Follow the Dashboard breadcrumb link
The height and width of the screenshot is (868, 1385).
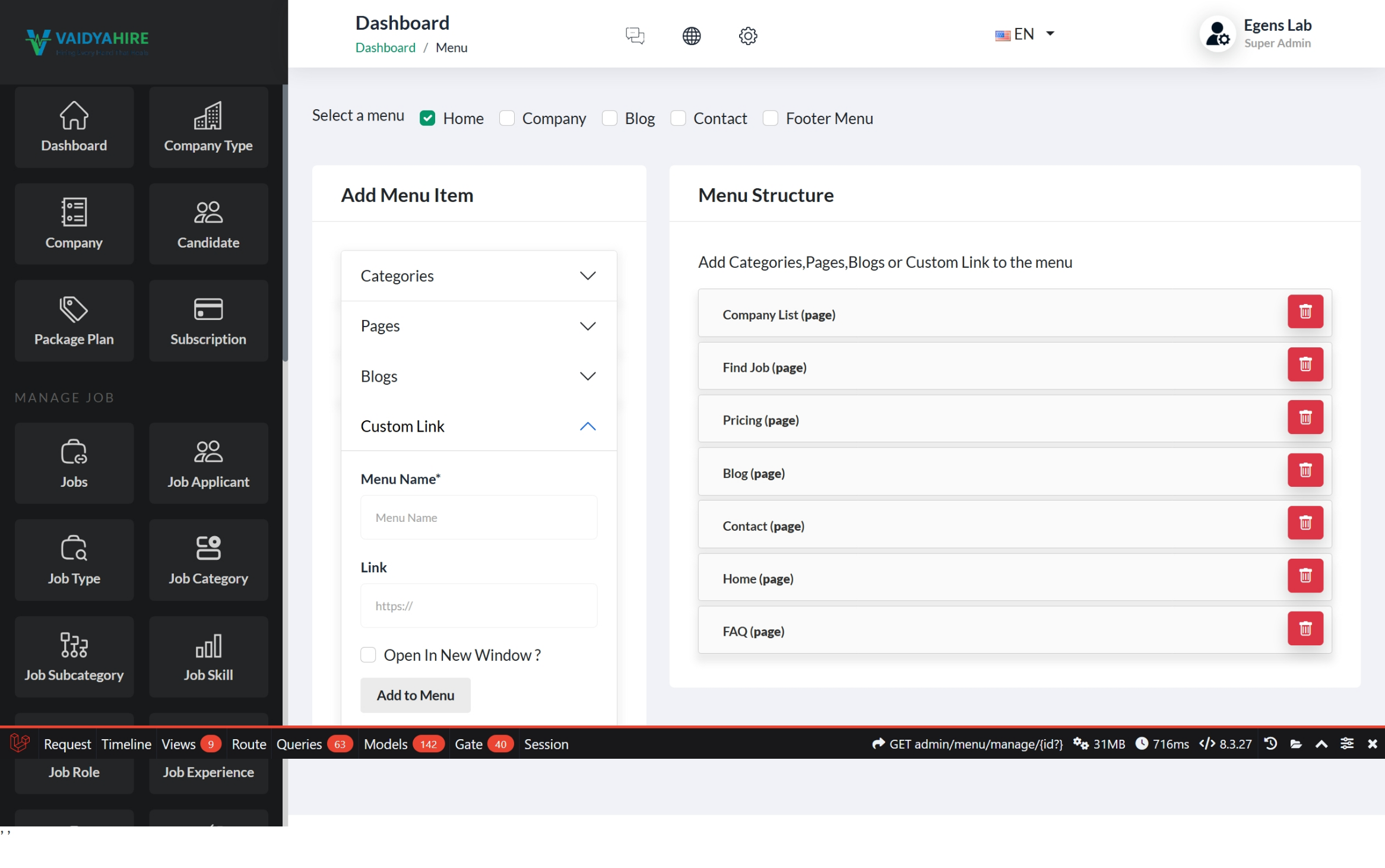385,47
